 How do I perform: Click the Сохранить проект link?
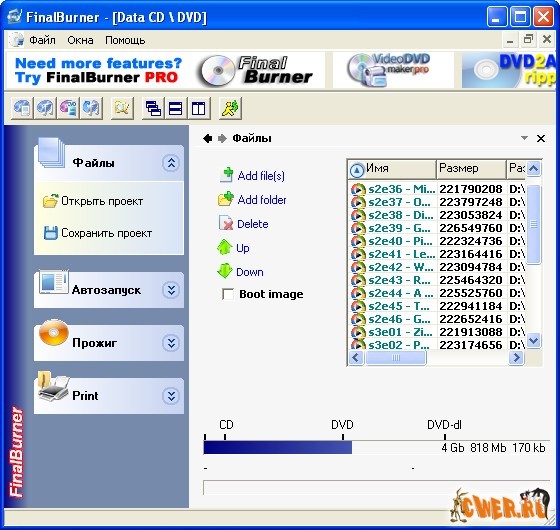click(x=106, y=233)
